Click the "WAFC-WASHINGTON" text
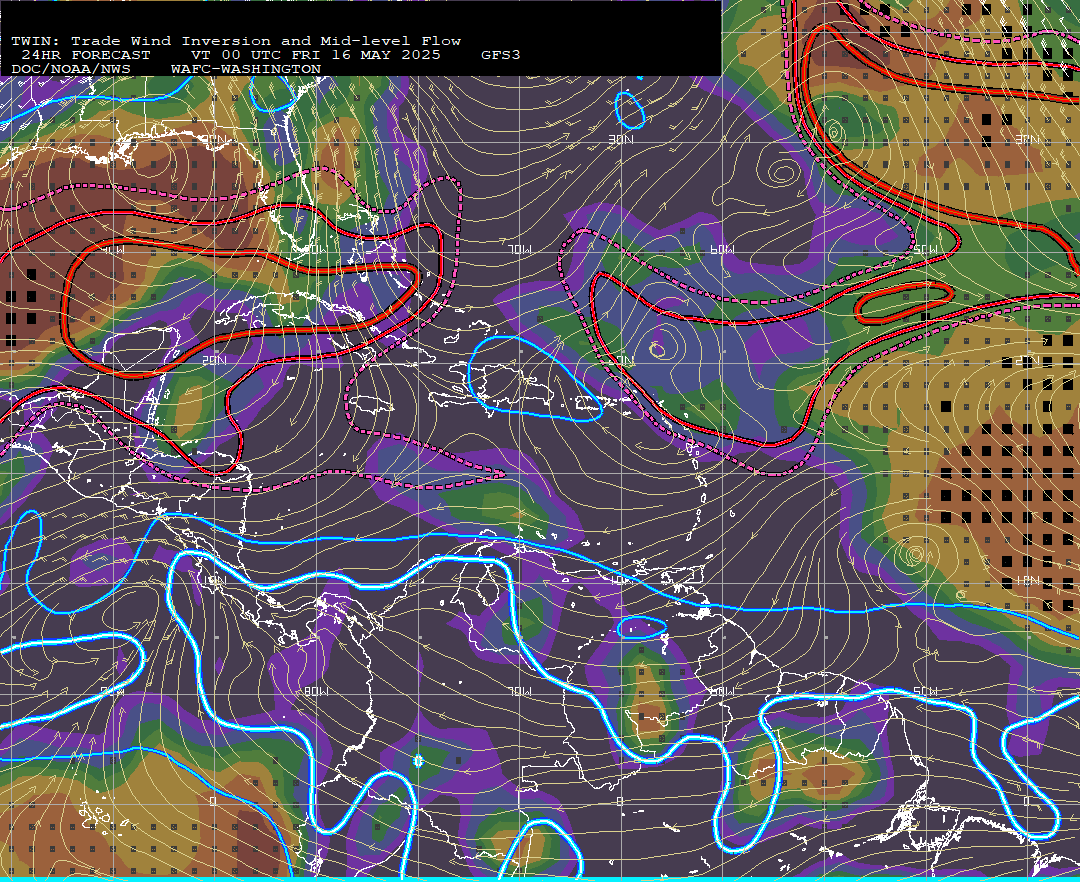This screenshot has height=882, width=1080. click(x=245, y=70)
